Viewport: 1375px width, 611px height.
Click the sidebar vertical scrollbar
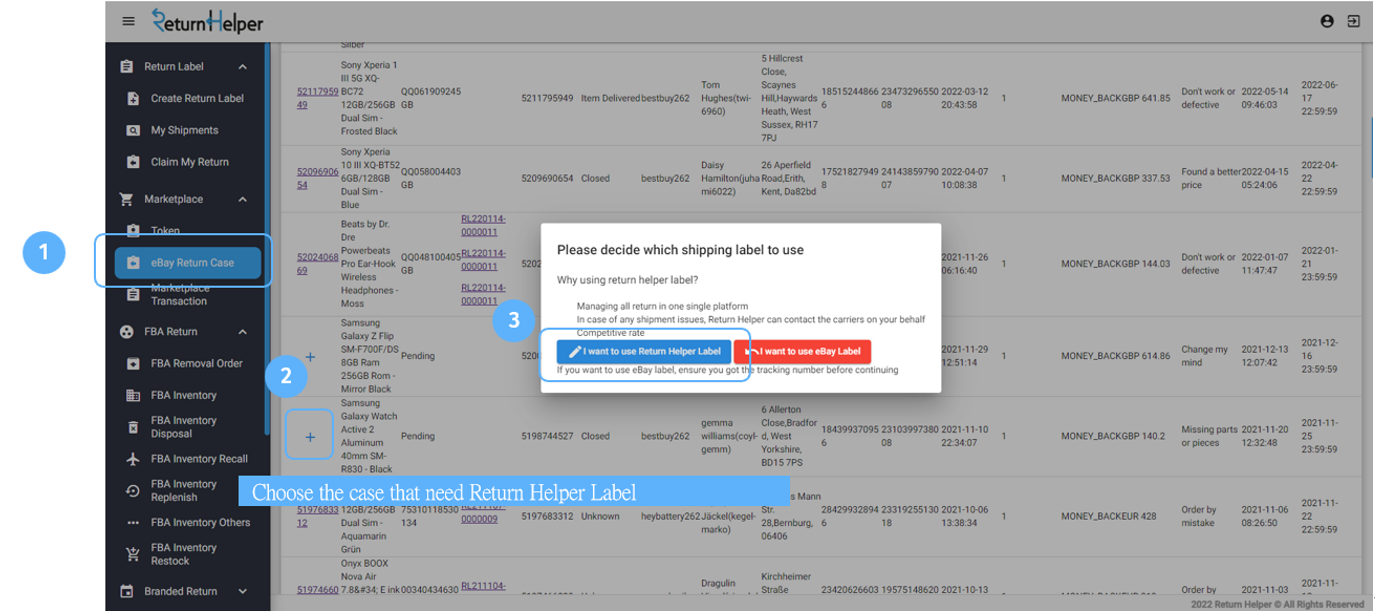click(266, 240)
